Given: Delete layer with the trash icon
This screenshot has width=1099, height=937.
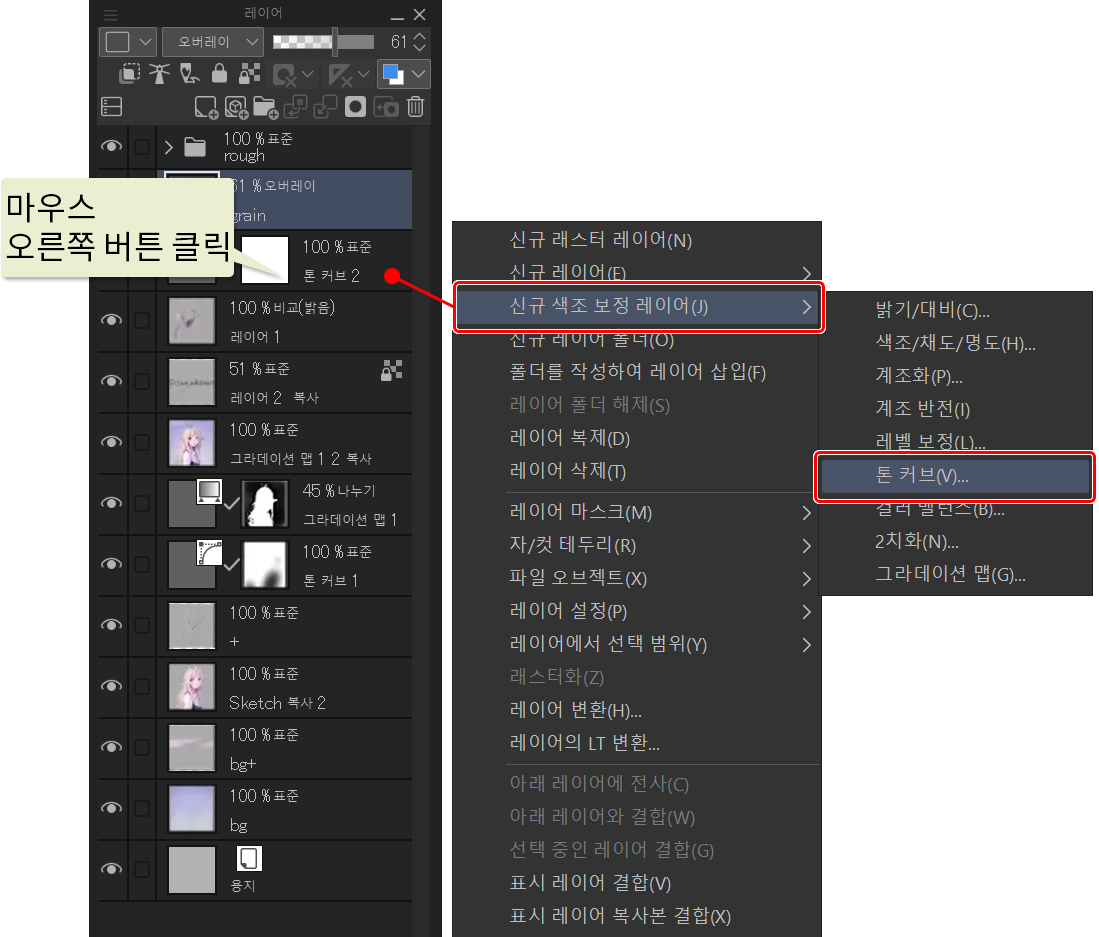Looking at the screenshot, I should point(416,107).
